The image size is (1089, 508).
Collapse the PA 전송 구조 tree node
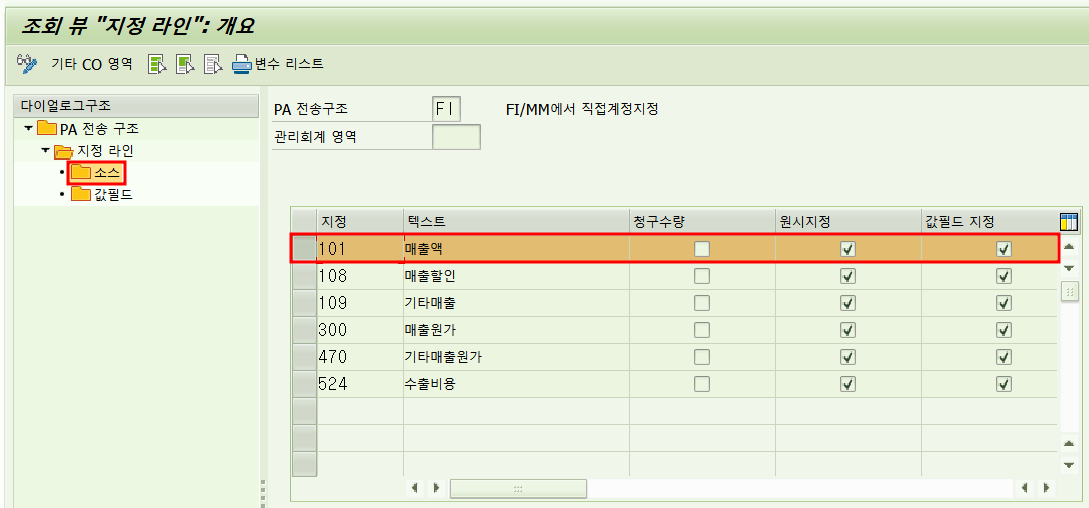[x=28, y=129]
